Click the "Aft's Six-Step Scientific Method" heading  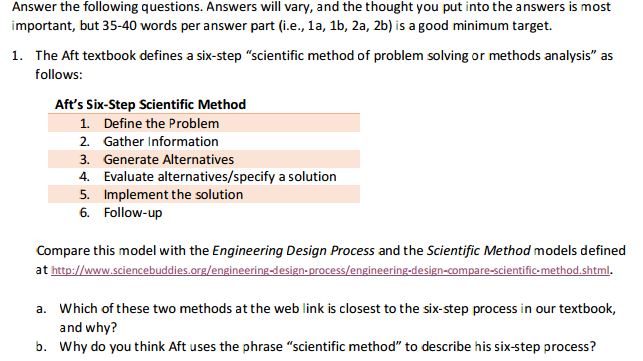150,105
